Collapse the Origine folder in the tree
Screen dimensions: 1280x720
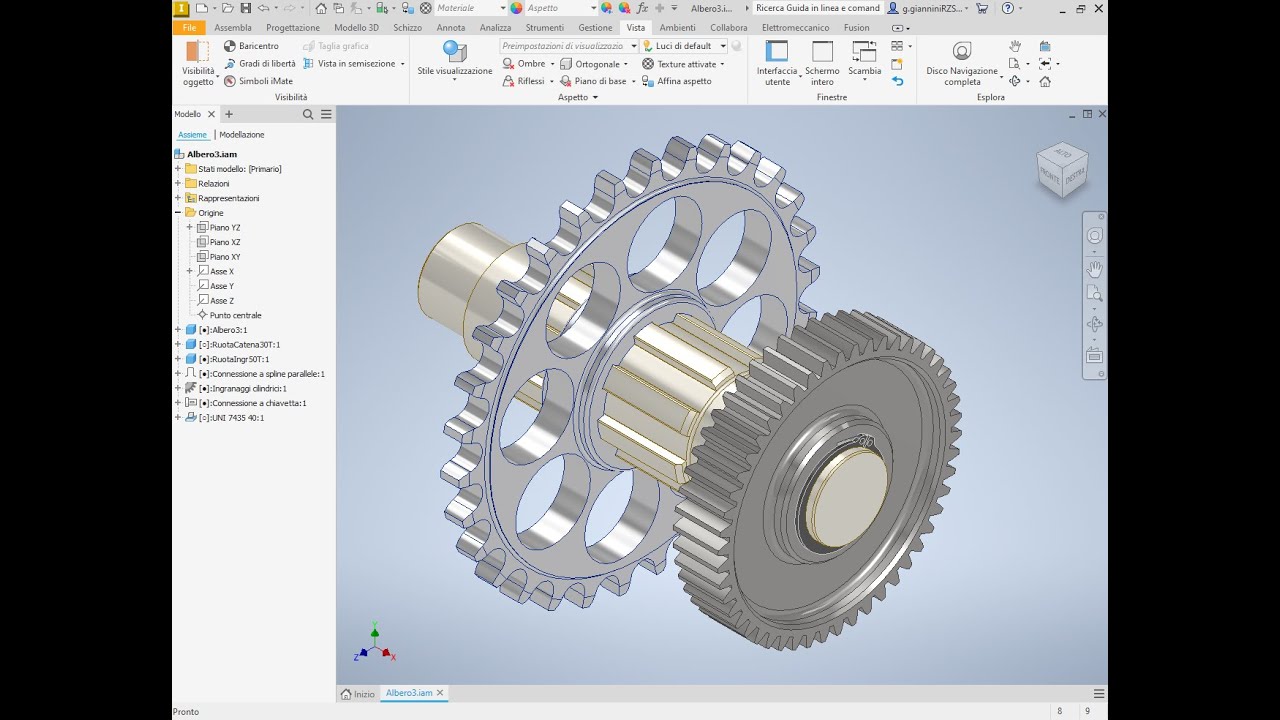(178, 213)
